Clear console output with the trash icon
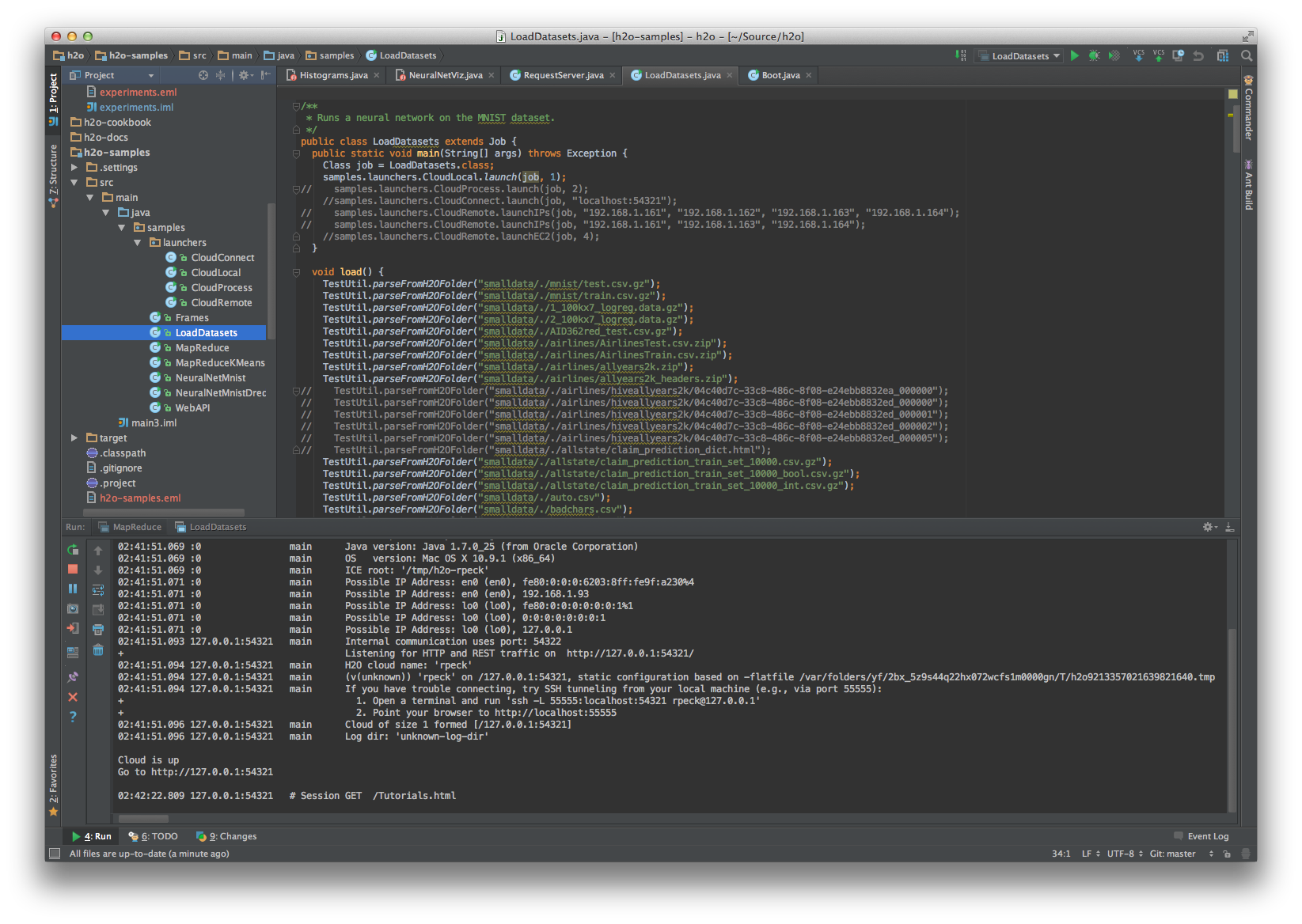Screen dimensions: 1302x924 (x=98, y=649)
